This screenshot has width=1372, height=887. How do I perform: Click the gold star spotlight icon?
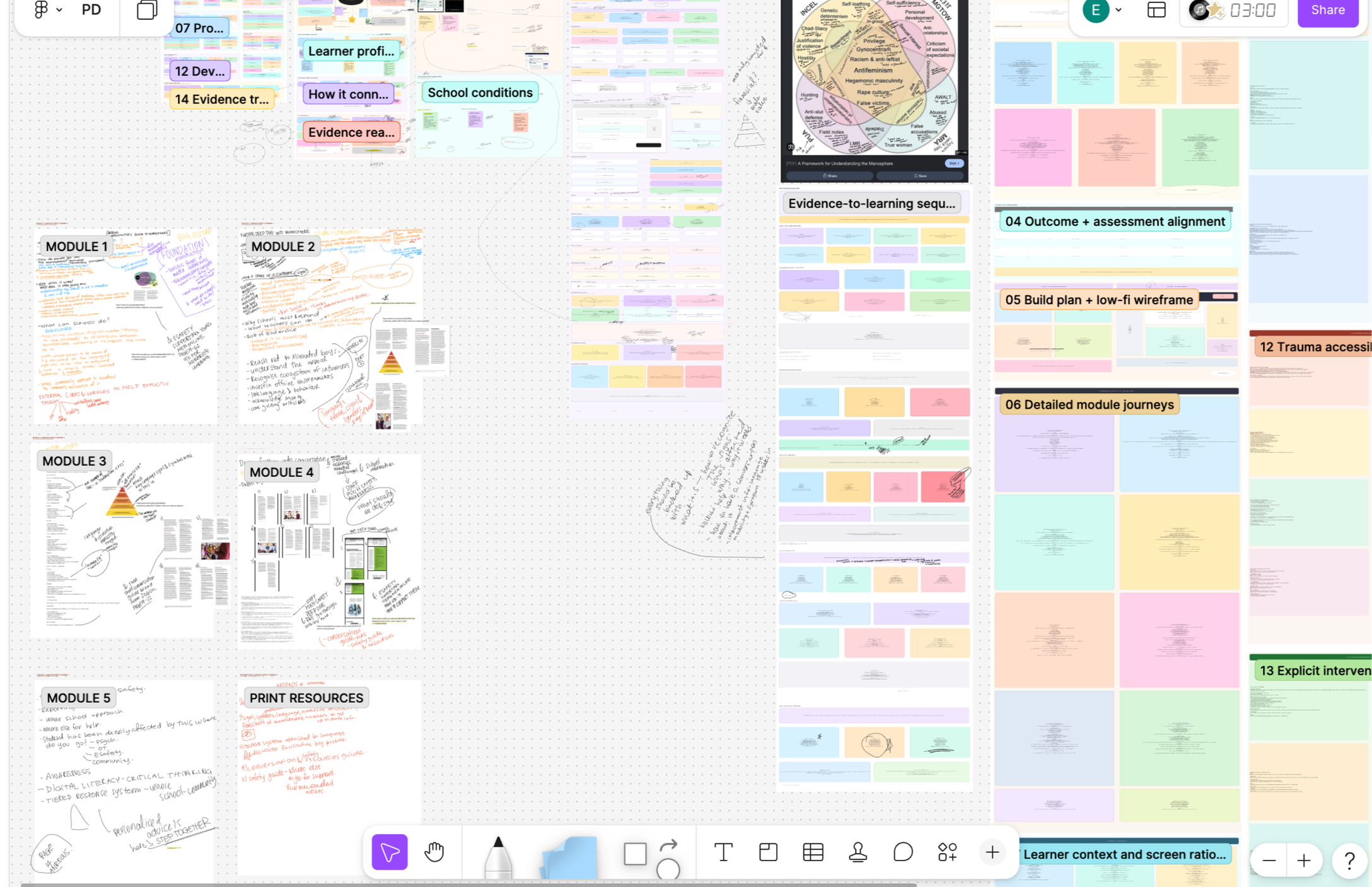pos(1216,10)
